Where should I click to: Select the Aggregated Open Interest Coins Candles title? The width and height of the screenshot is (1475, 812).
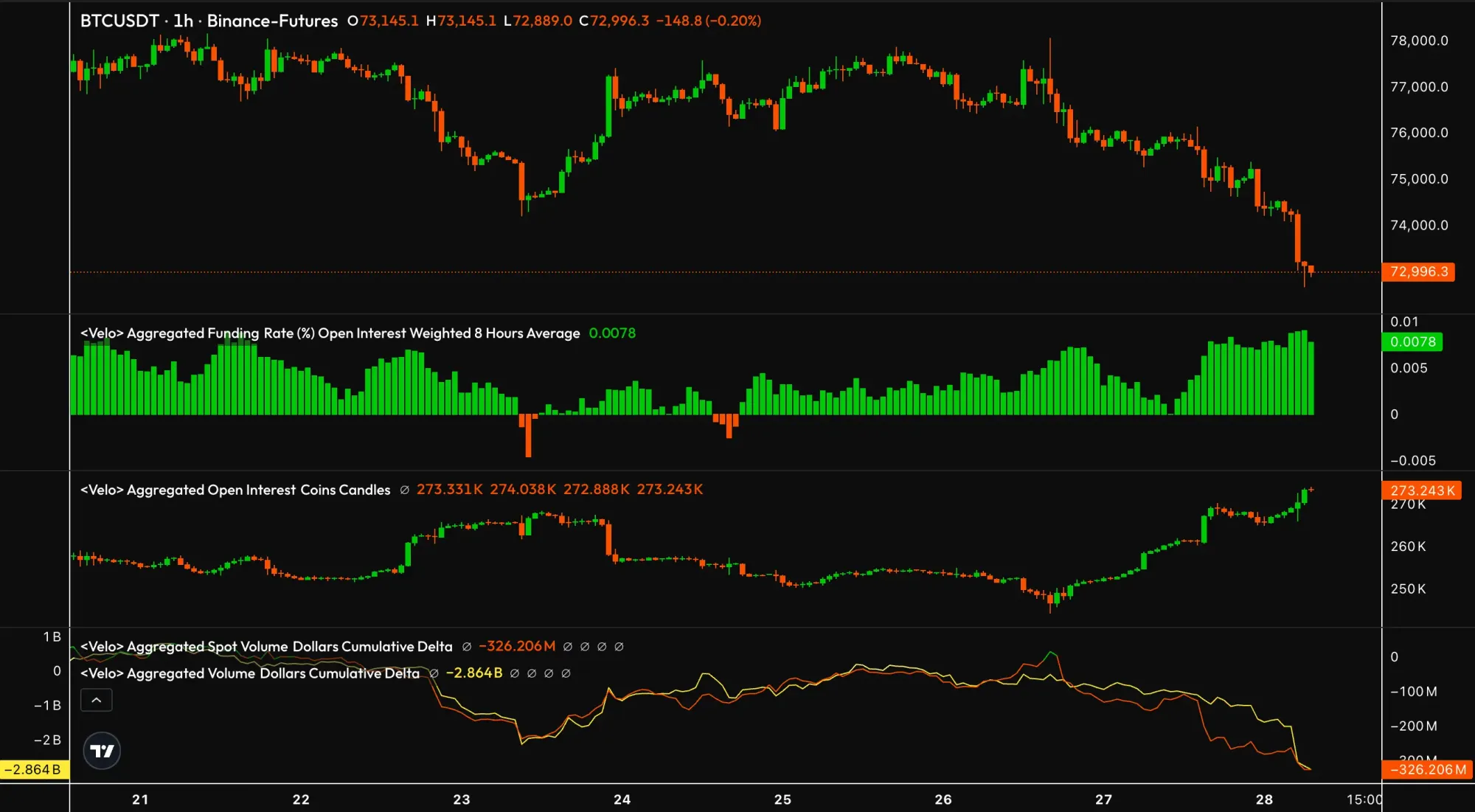[x=235, y=490]
